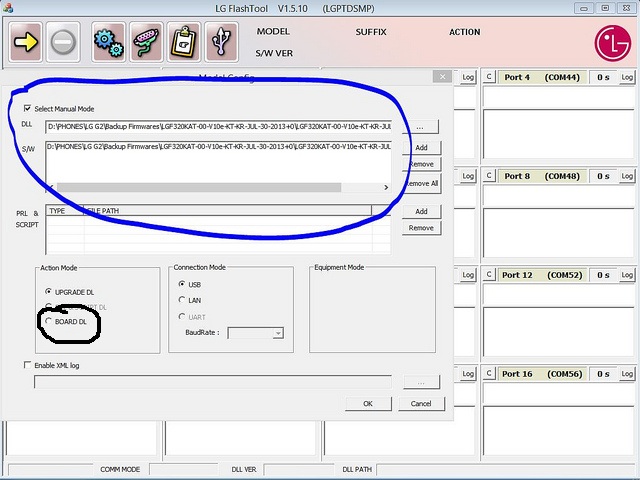
Task: Select BOARD DL radio button
Action: tap(49, 321)
